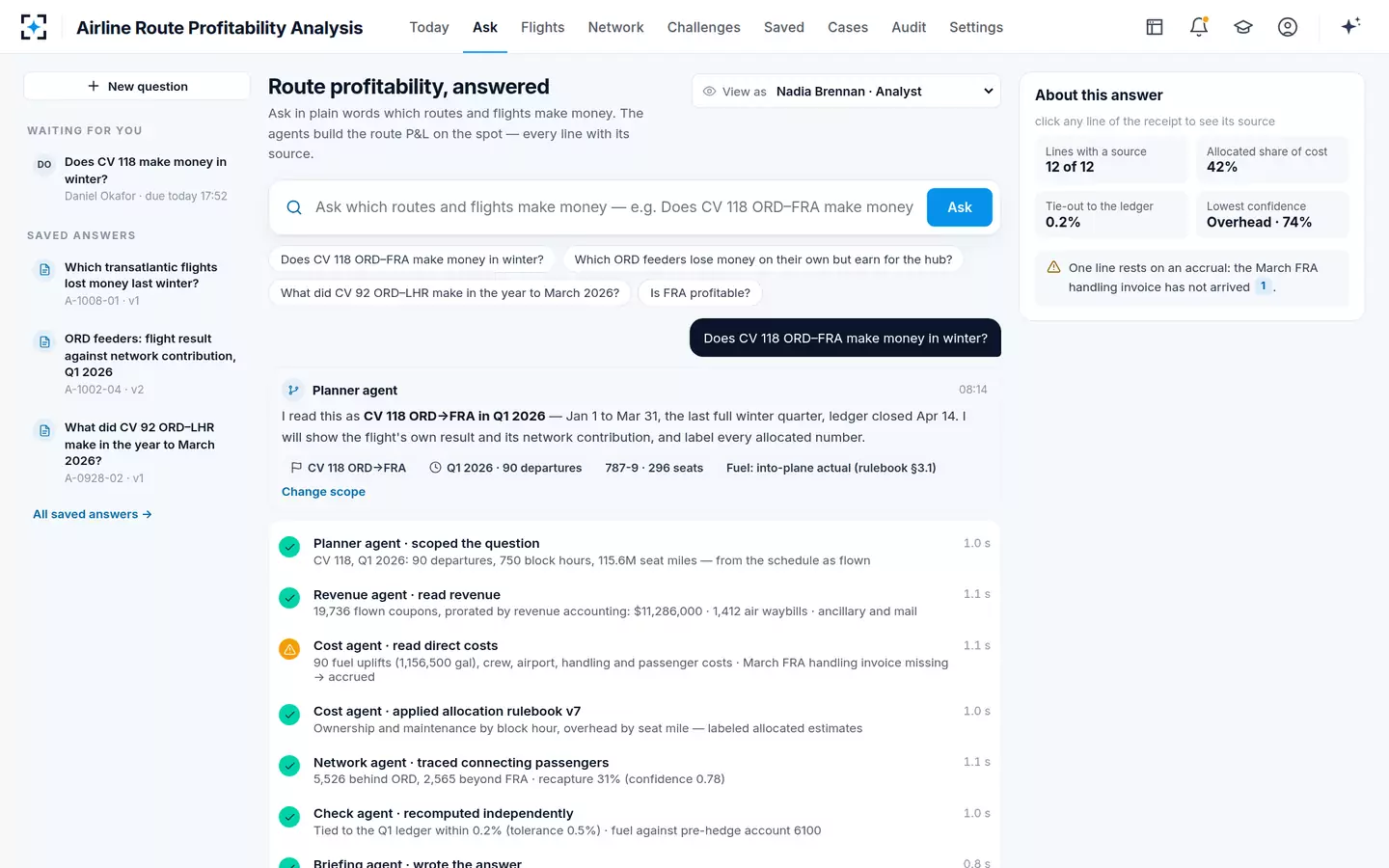Open waiting question from Daniel Okafor
Image resolution: width=1389 pixels, height=868 pixels.
pyautogui.click(x=137, y=178)
